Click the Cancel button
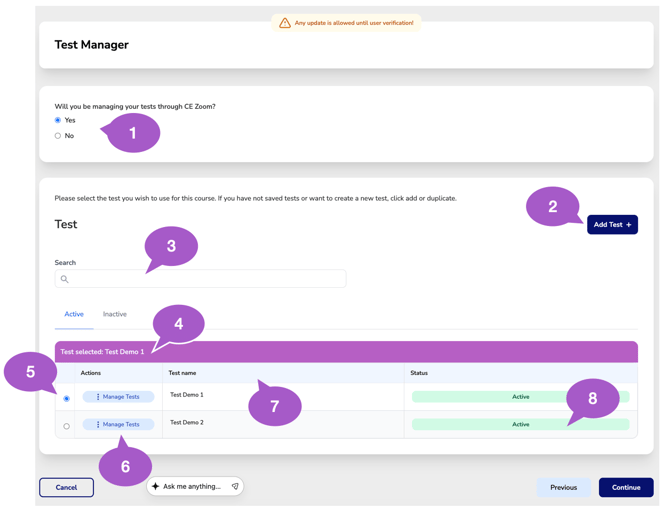 pyautogui.click(x=66, y=488)
